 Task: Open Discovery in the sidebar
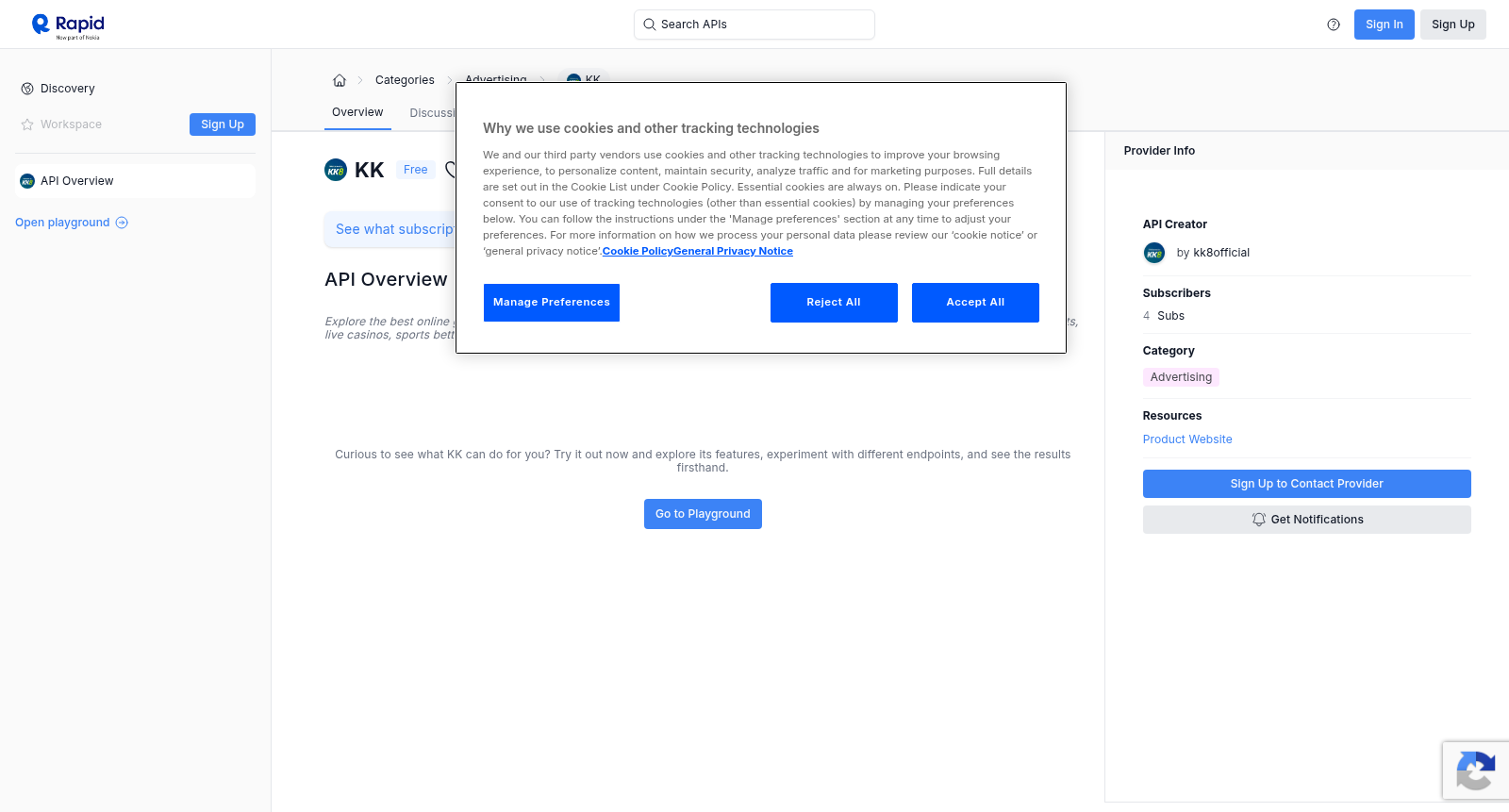pyautogui.click(x=68, y=89)
